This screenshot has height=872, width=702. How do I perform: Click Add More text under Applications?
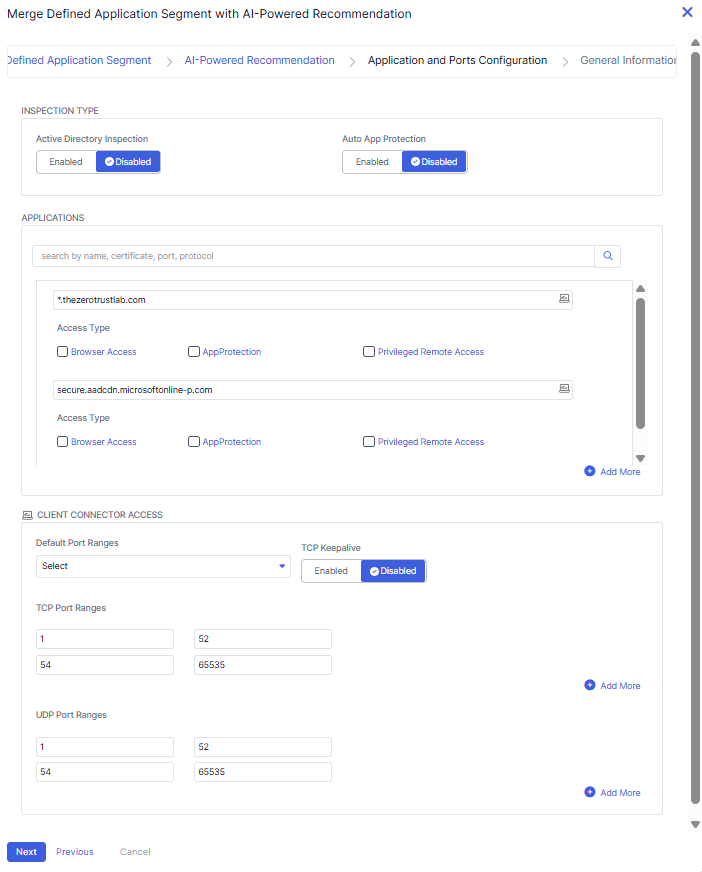(x=620, y=472)
